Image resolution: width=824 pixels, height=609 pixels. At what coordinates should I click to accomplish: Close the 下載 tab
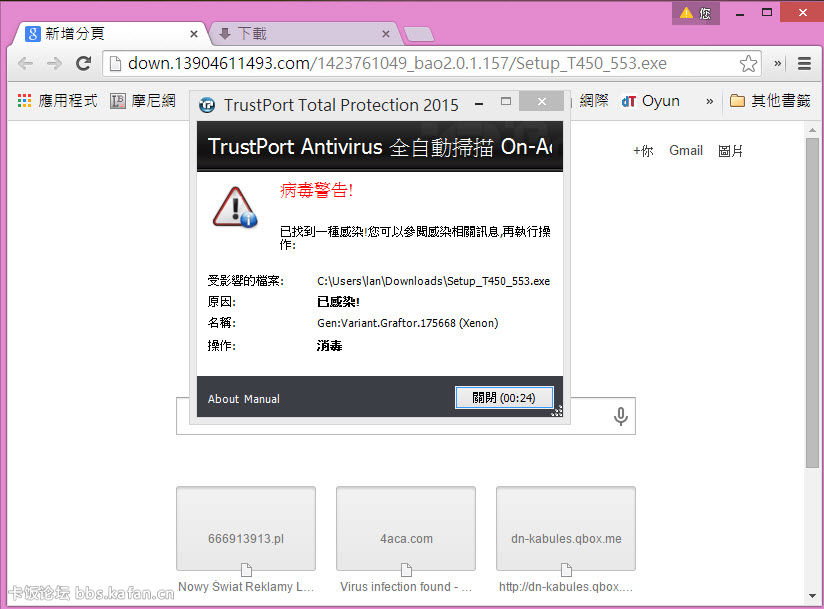(386, 34)
